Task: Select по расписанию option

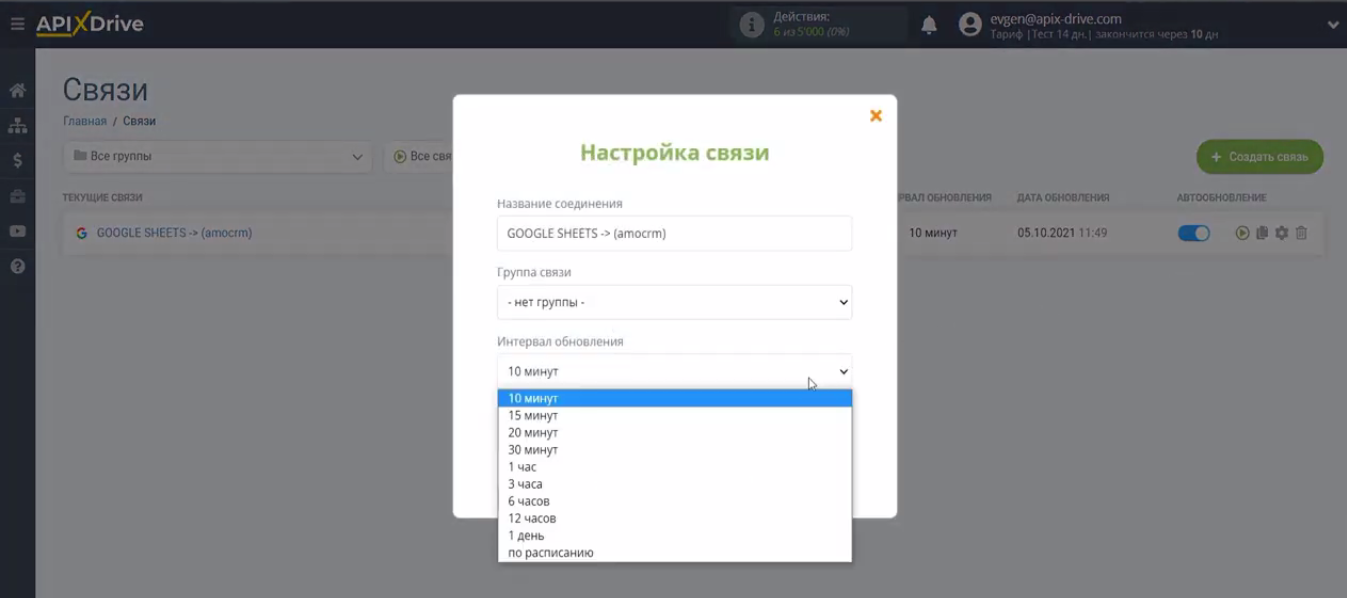Action: 674,552
